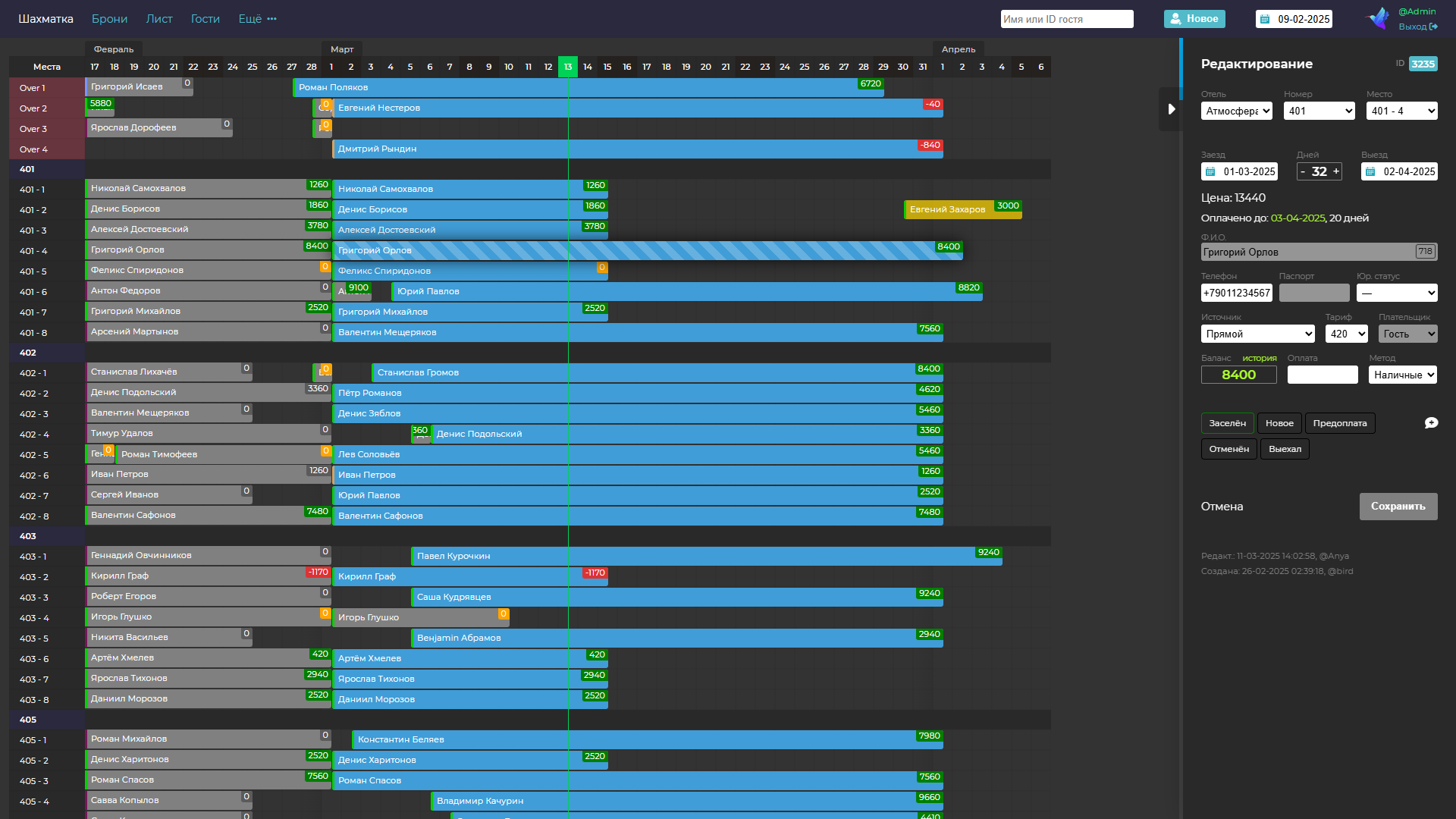Set booking status to Заселён
1456x819 pixels.
pos(1227,423)
